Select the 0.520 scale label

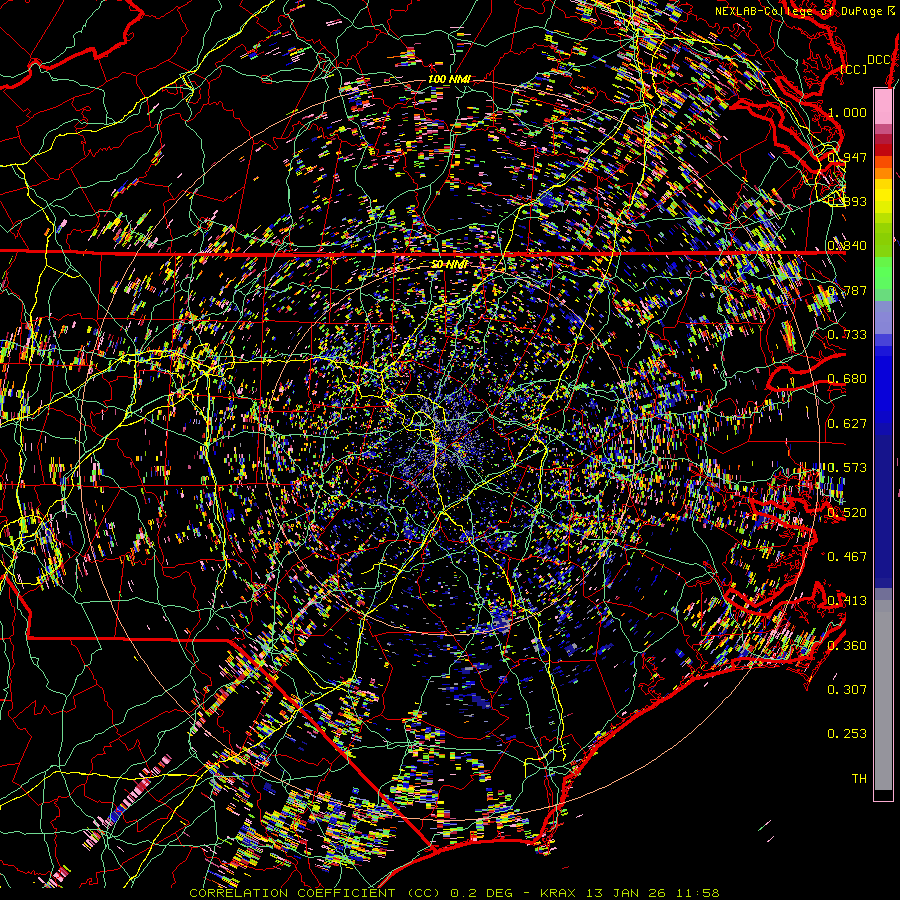(x=847, y=513)
